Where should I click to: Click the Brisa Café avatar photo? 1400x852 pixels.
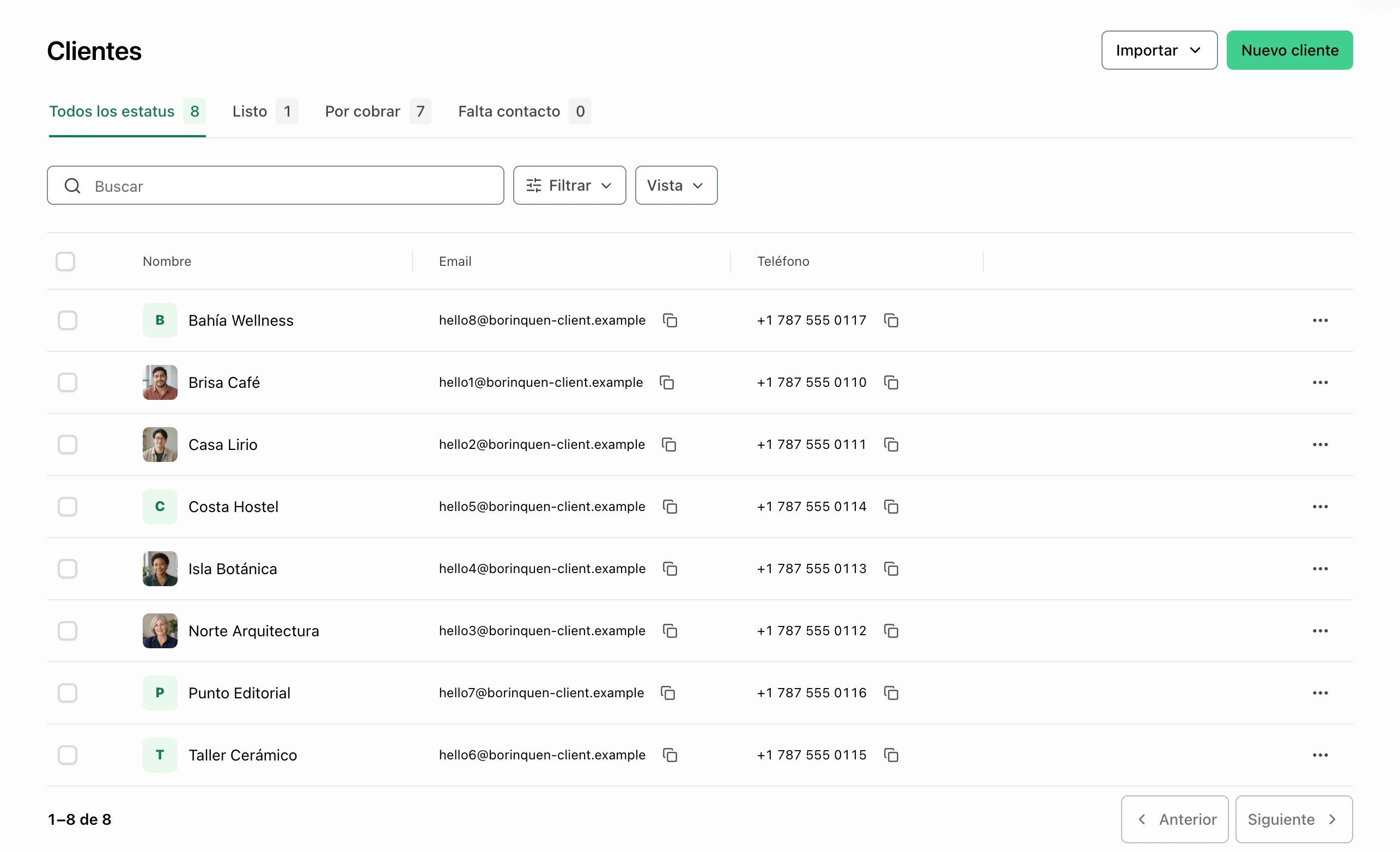click(x=160, y=382)
